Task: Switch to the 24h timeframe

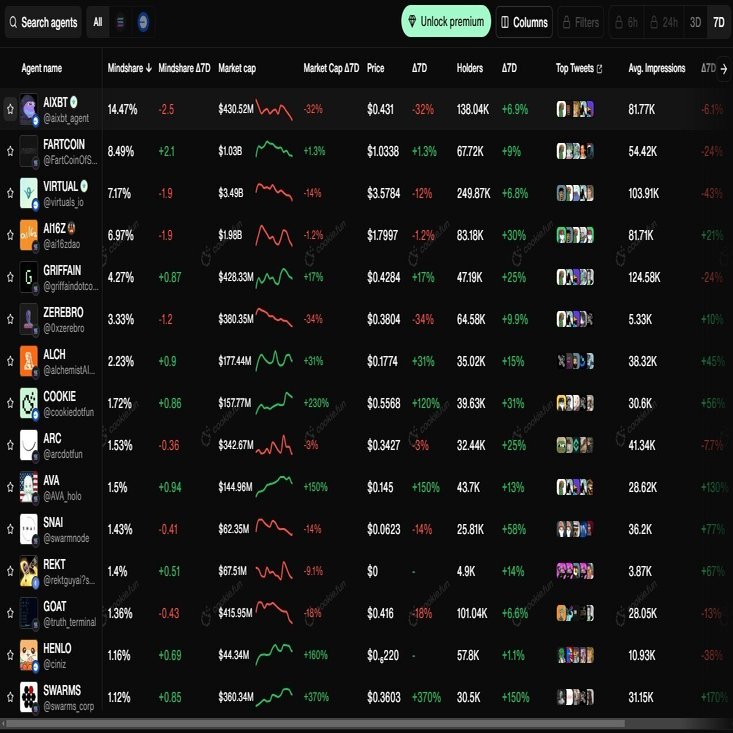Action: click(664, 22)
